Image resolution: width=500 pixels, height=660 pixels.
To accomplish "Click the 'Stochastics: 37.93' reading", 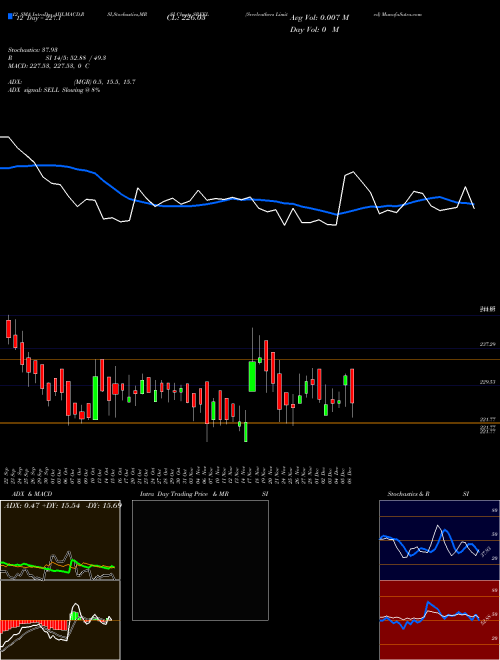I will pos(32,50).
